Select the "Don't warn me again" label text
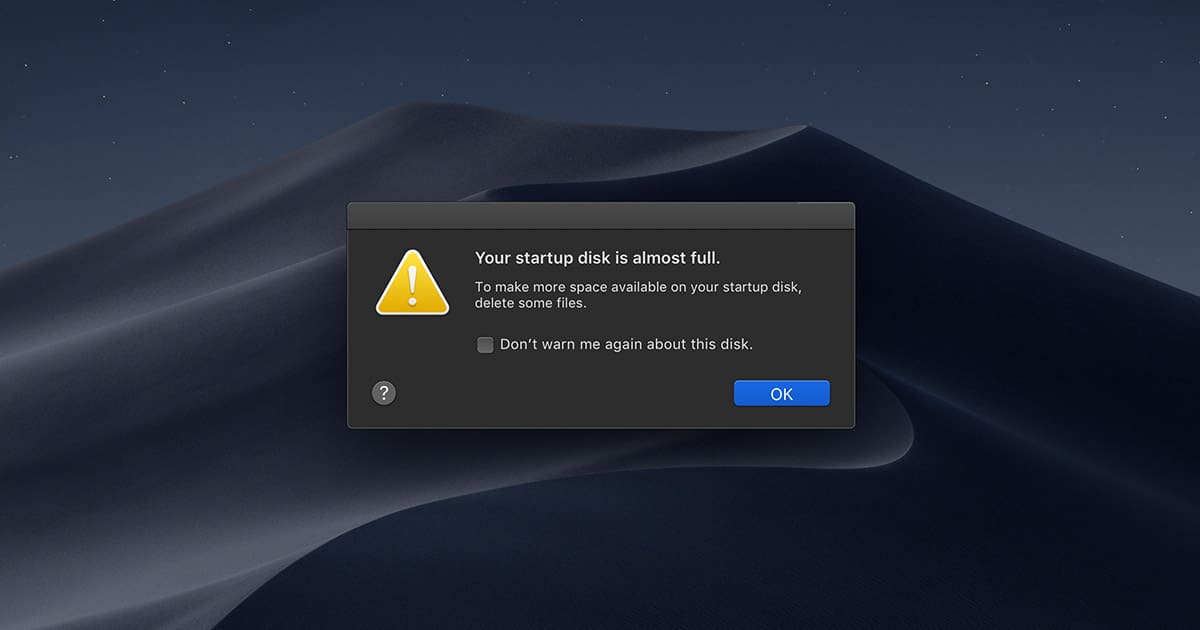 626,344
